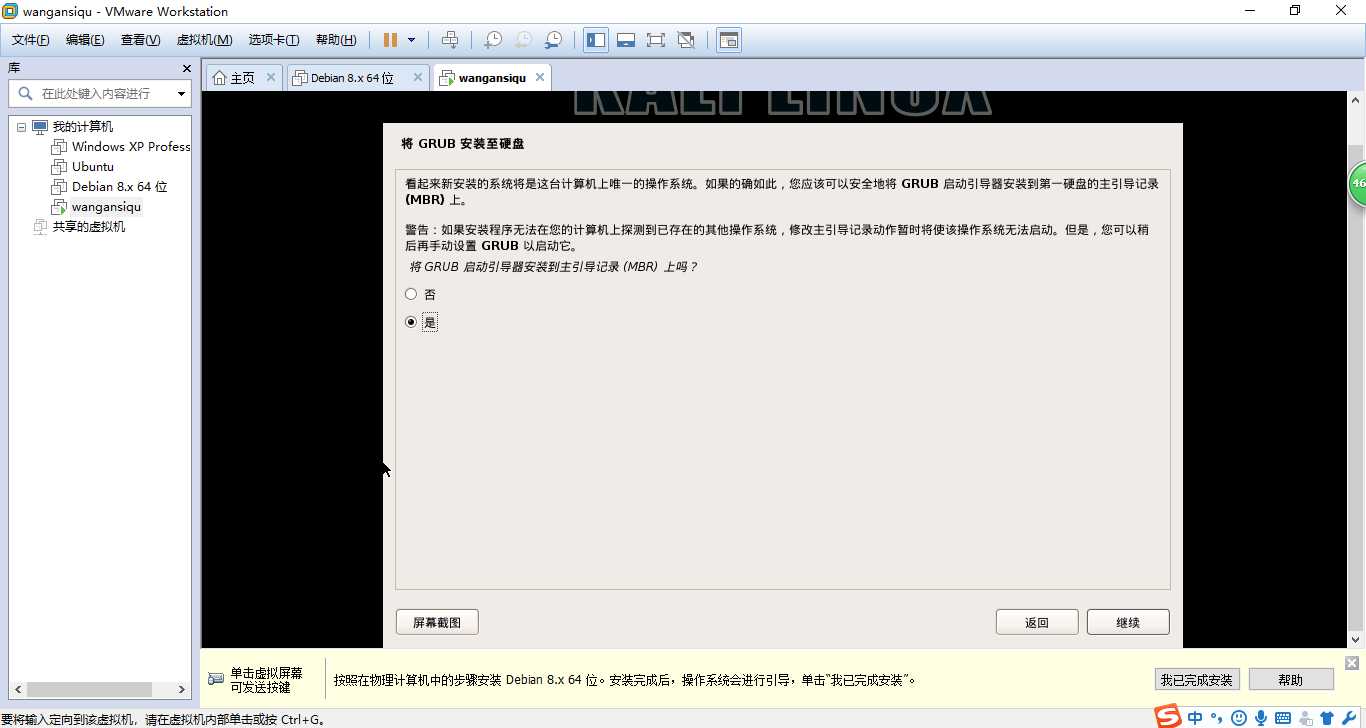Open the library search dropdown arrow
1366x728 pixels.
pos(182,94)
